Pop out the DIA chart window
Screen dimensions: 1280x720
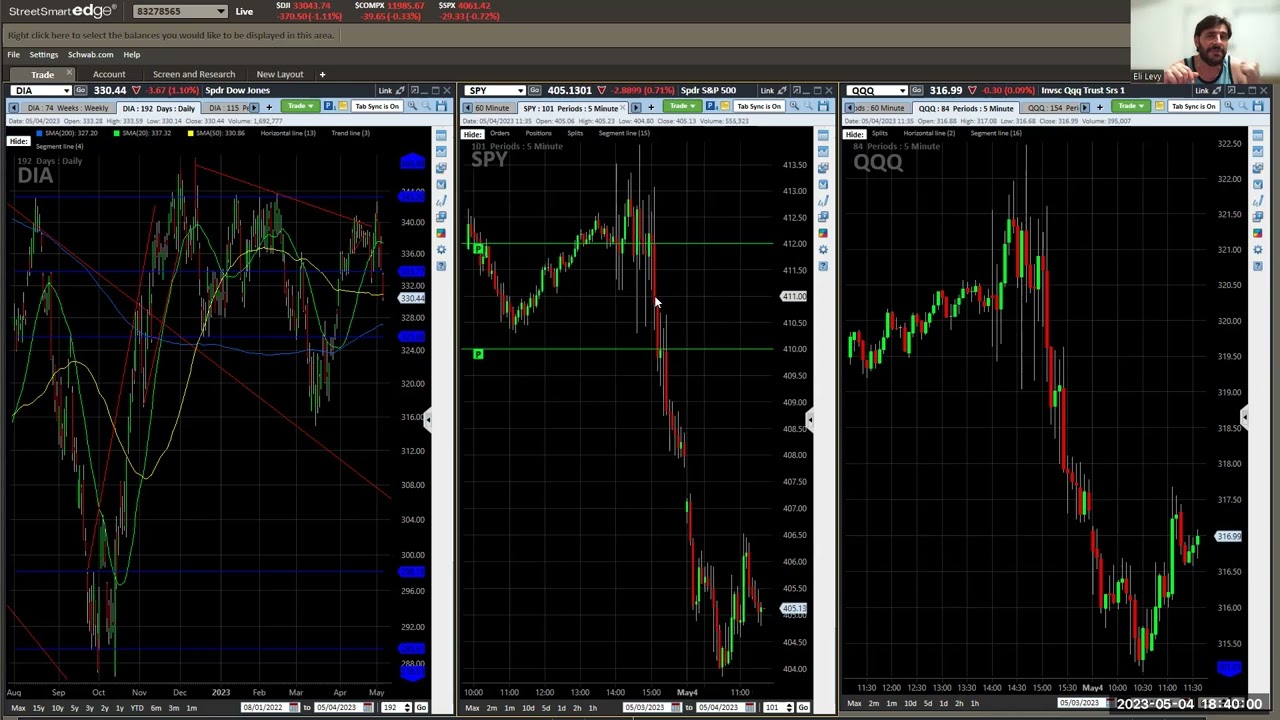click(415, 90)
